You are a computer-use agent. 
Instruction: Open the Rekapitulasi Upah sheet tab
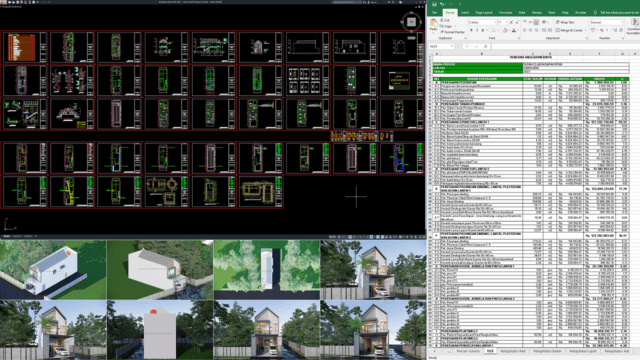(583, 351)
